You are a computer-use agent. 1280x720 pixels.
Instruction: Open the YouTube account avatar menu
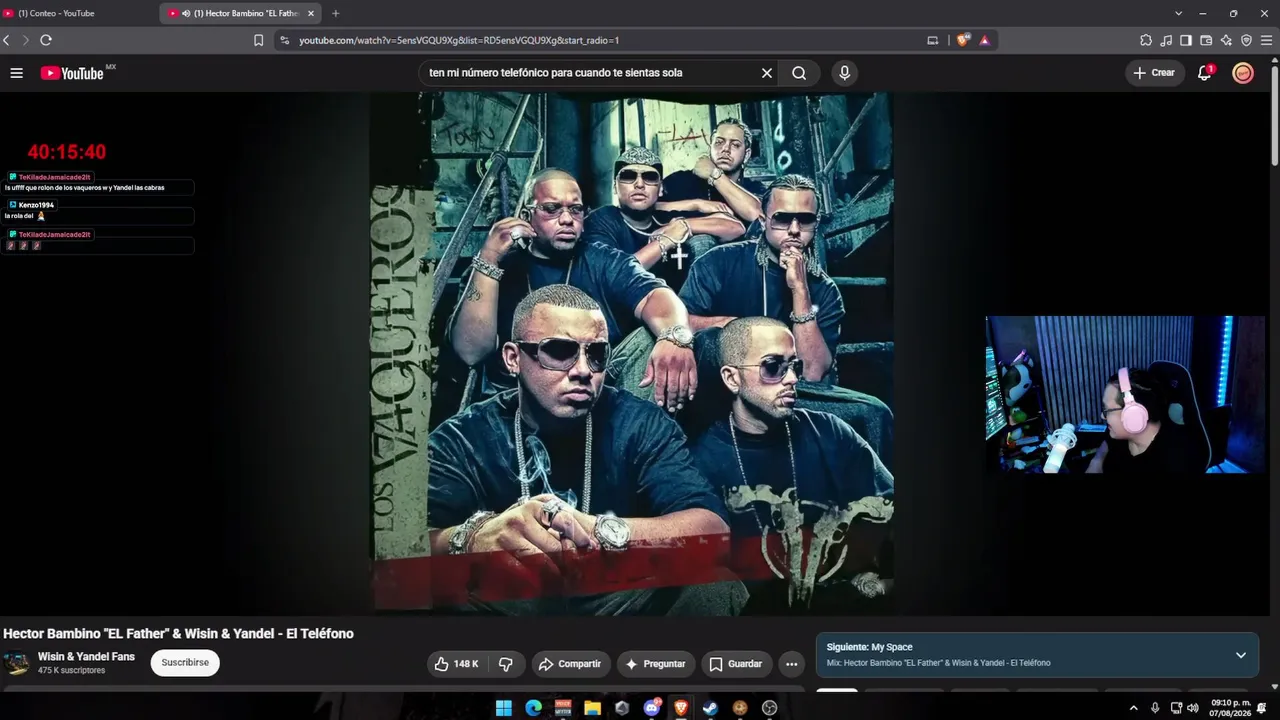point(1243,73)
